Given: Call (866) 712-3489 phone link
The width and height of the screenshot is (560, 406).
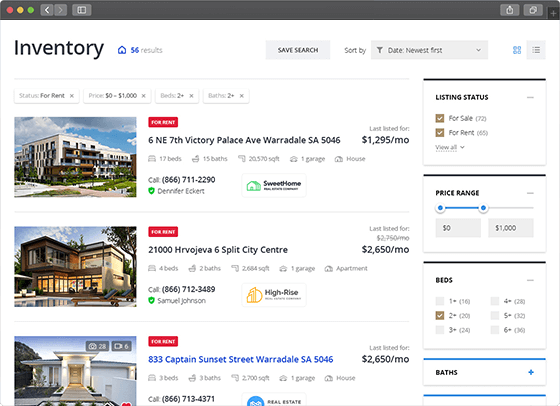Looking at the screenshot, I should pyautogui.click(x=188, y=289).
